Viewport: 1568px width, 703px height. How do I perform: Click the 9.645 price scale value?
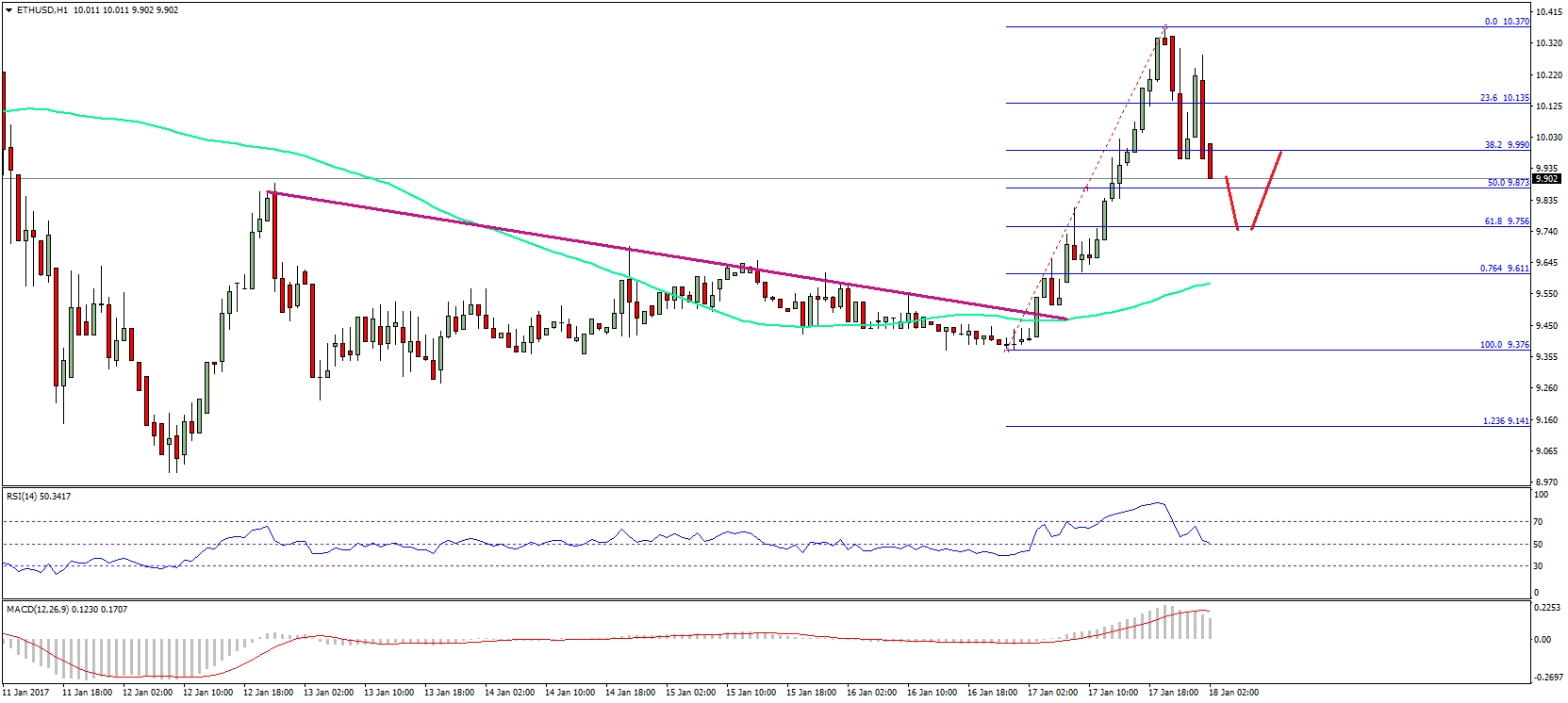click(1547, 263)
